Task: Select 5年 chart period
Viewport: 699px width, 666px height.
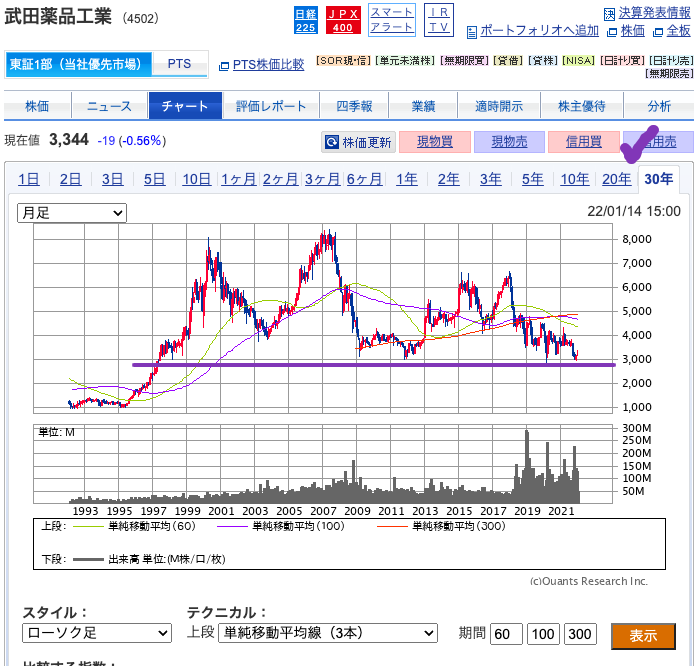Action: (x=533, y=179)
